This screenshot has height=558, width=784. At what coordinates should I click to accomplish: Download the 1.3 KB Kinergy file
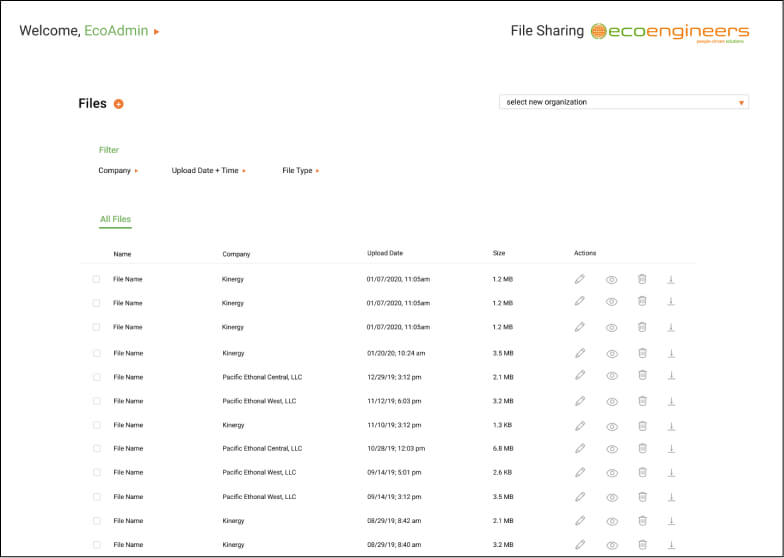pos(672,426)
